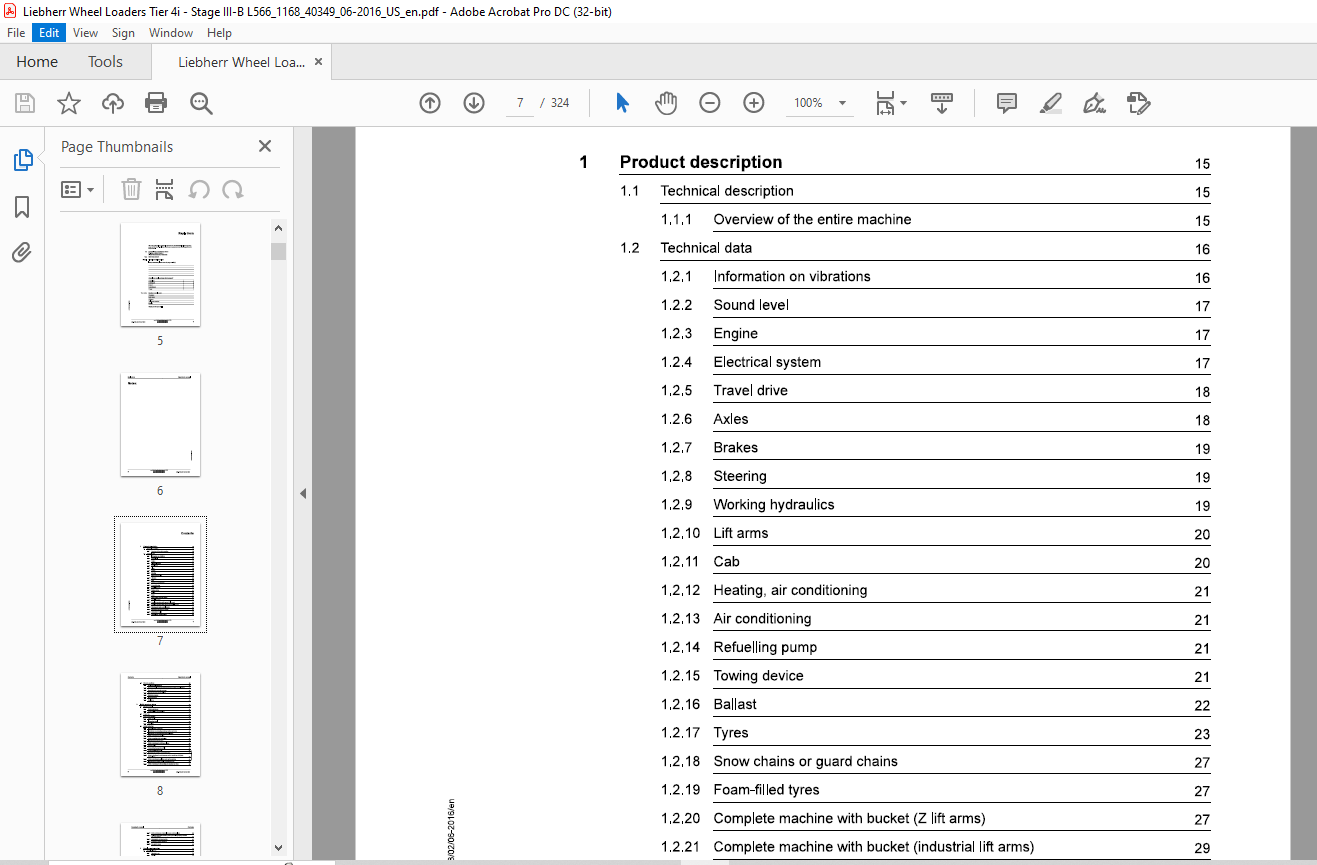This screenshot has height=865, width=1317.
Task: Open the Sign menu
Action: (123, 33)
